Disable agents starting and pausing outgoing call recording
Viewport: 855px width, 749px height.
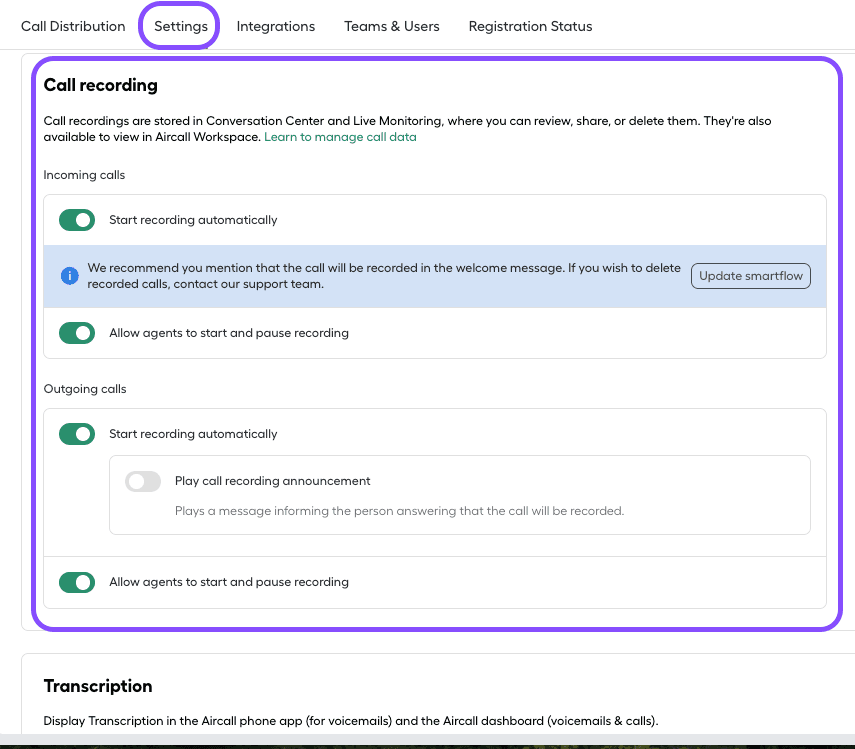pos(77,582)
